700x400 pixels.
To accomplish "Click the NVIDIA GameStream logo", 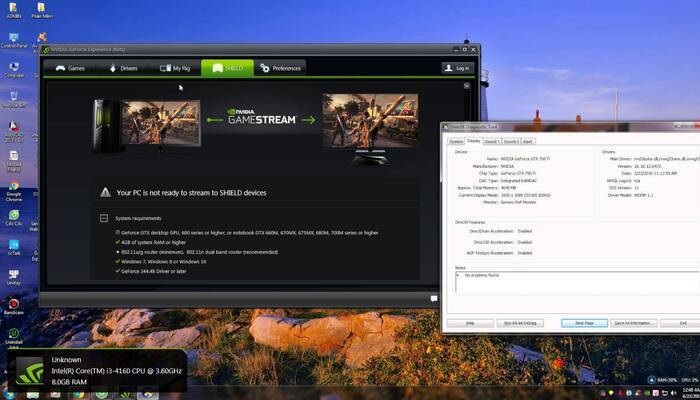I will [262, 117].
